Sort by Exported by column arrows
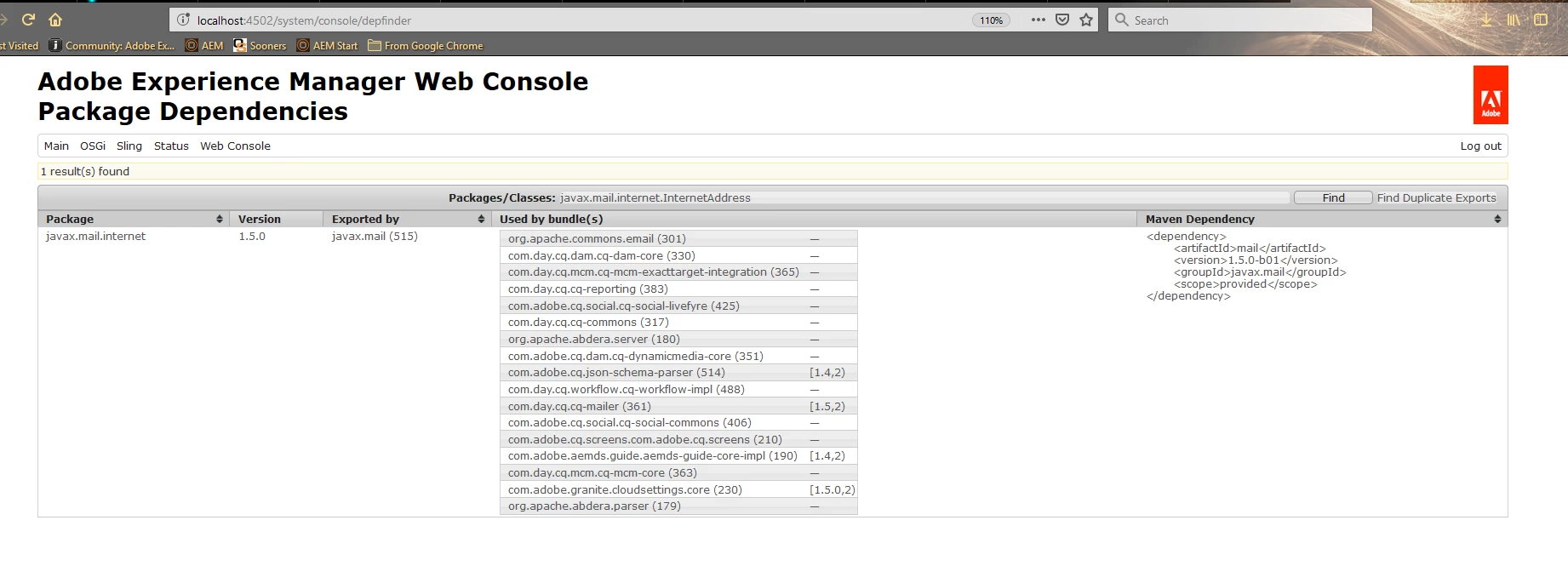 (481, 219)
